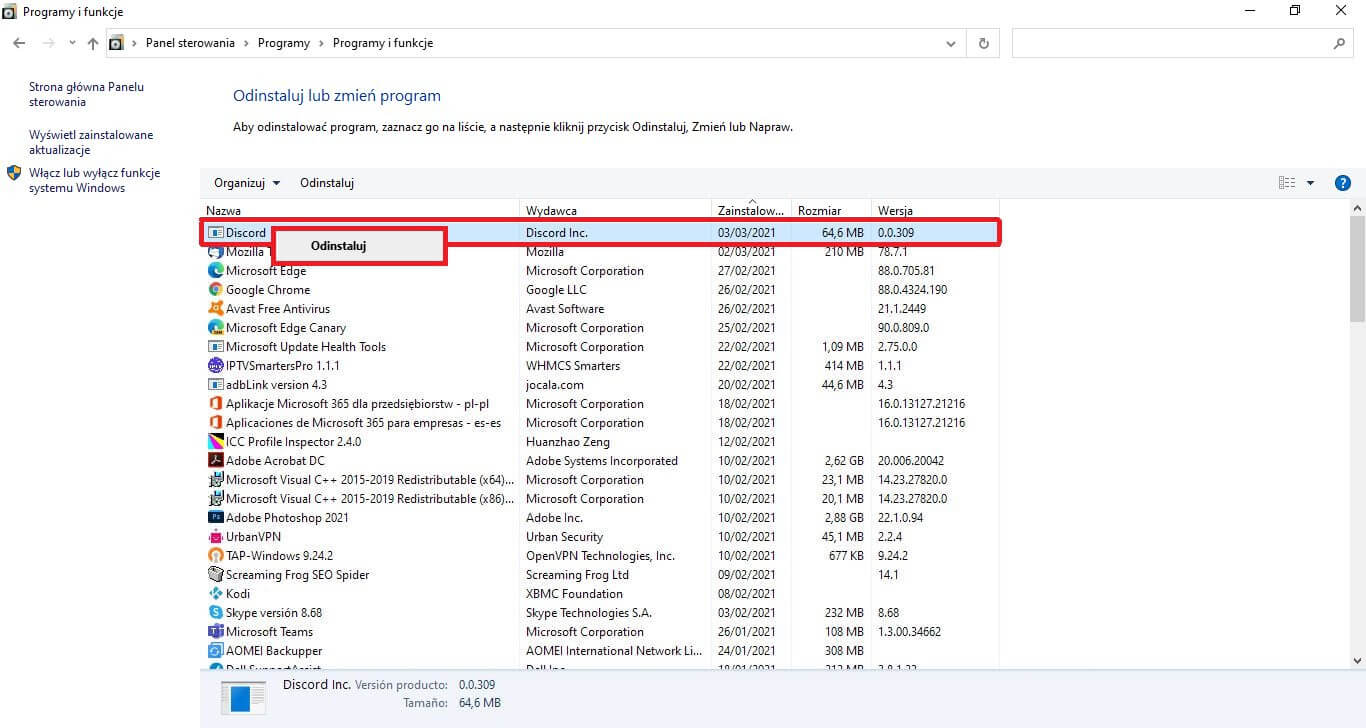Viewport: 1366px width, 728px height.
Task: Click Microsoft Update Health Tools icon
Action: 215,347
